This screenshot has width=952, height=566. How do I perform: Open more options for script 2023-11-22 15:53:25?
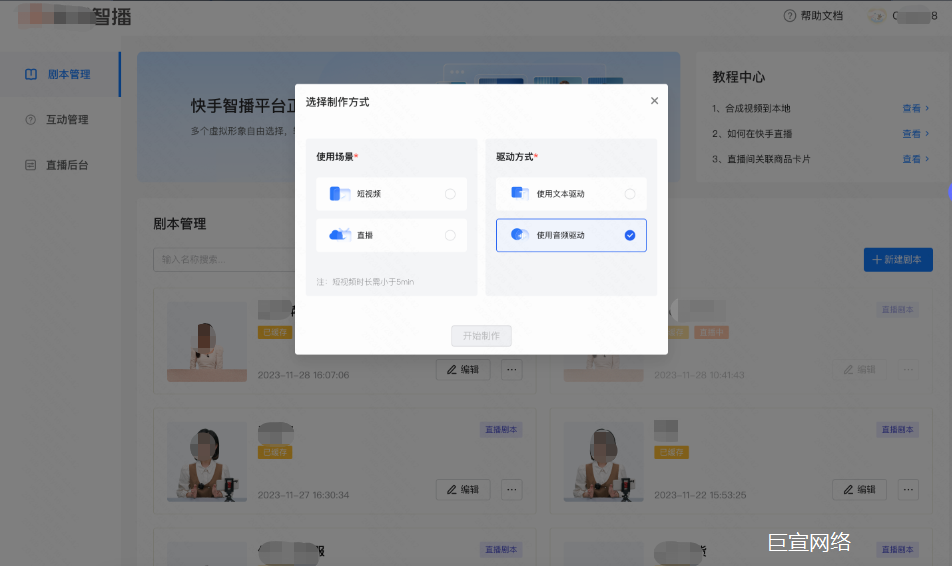[908, 489]
